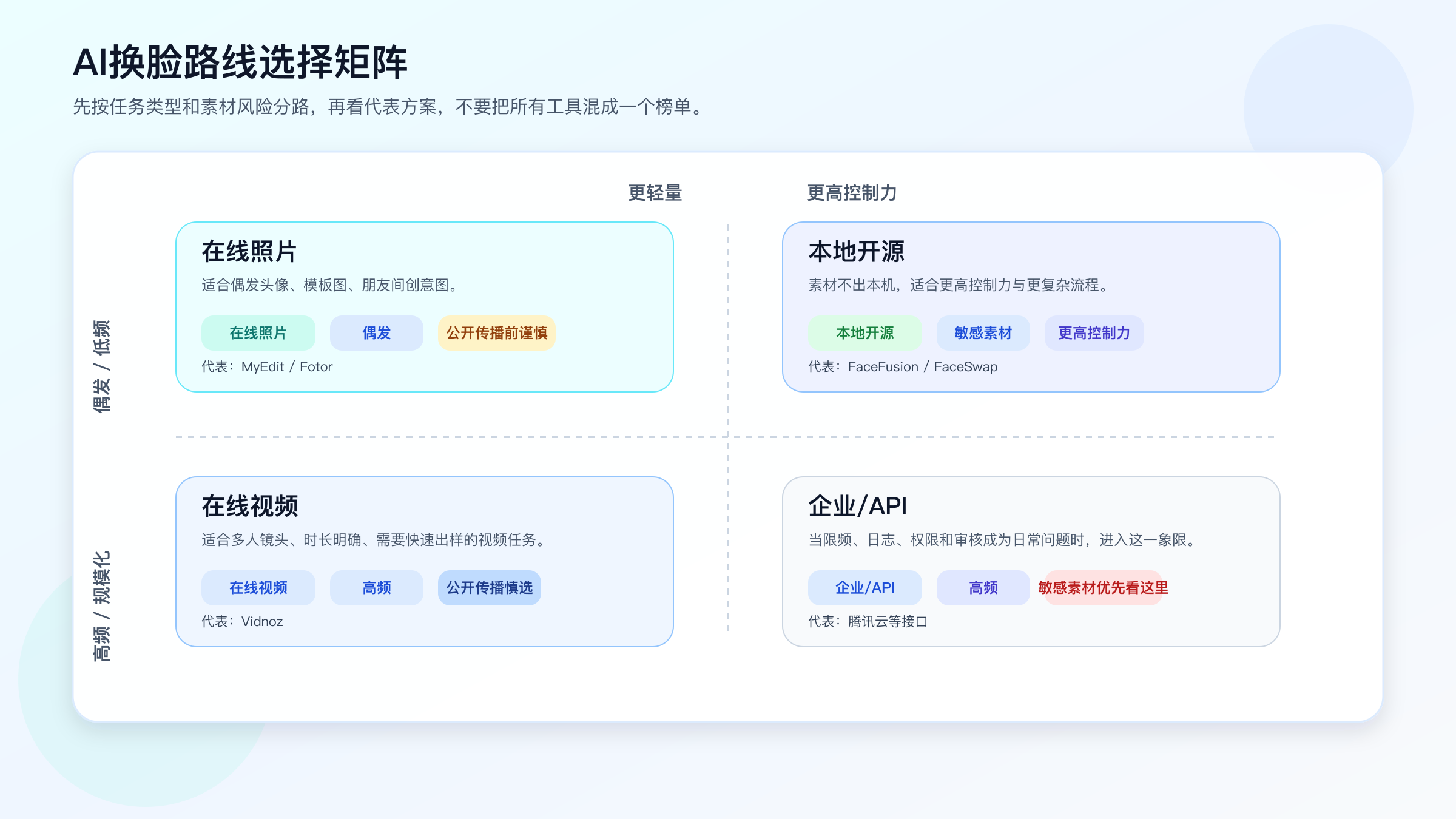This screenshot has width=1456, height=819.
Task: Select 高频 tag in 在线视频 card
Action: click(376, 588)
